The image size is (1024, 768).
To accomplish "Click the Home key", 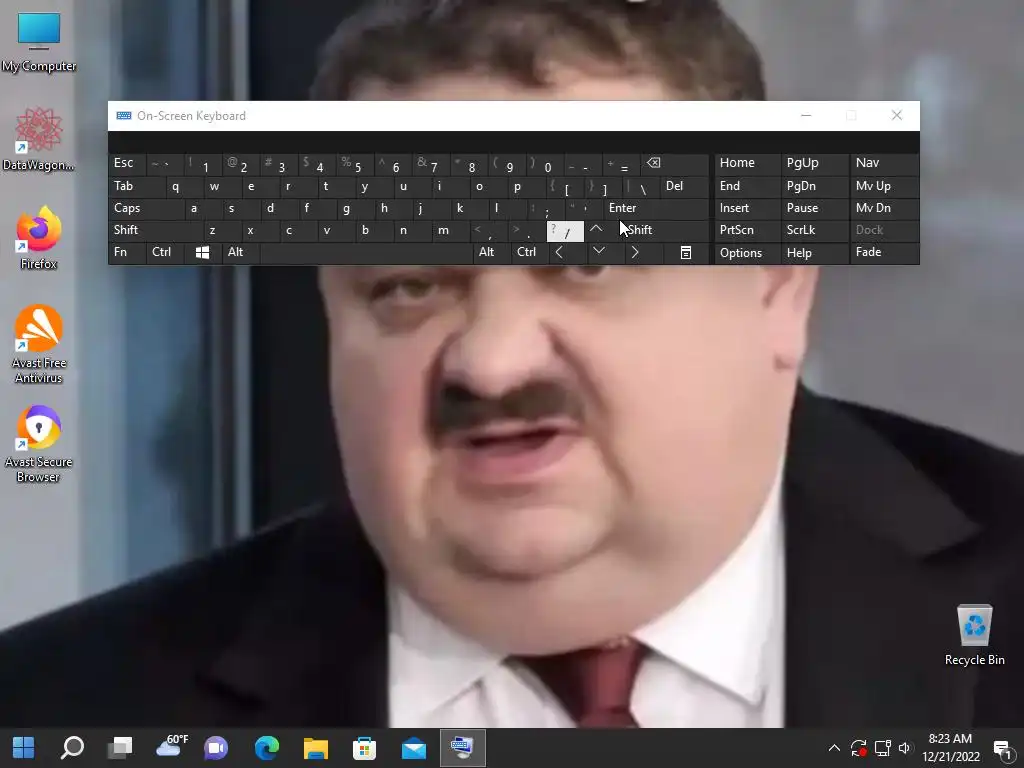I will coord(747,163).
